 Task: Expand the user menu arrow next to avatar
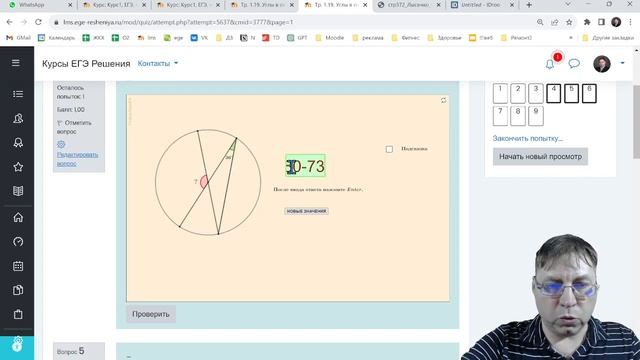[x=622, y=63]
